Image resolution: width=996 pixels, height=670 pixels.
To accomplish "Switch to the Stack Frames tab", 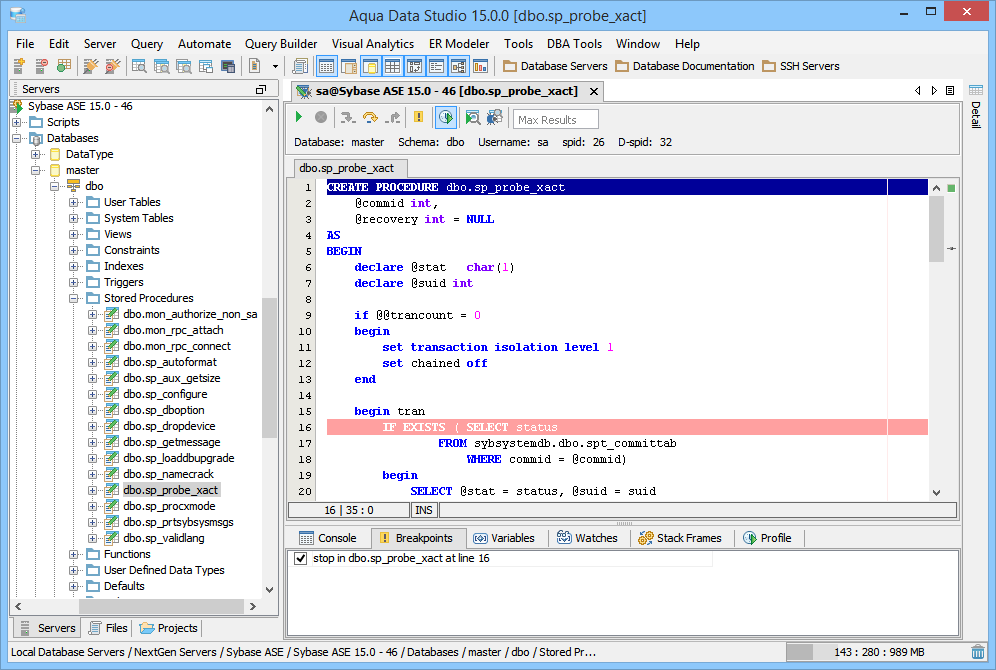I will [x=680, y=538].
